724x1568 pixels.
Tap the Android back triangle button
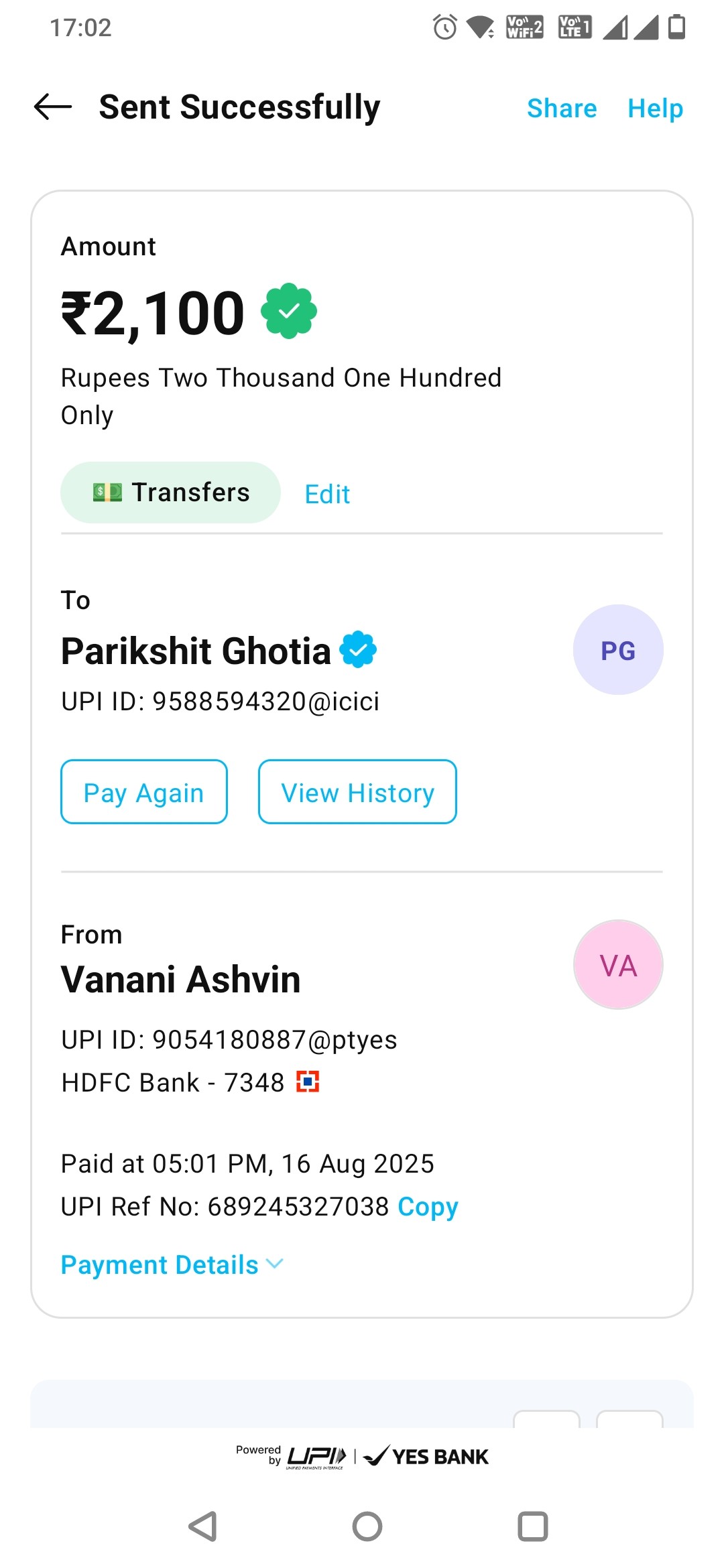point(202,1526)
